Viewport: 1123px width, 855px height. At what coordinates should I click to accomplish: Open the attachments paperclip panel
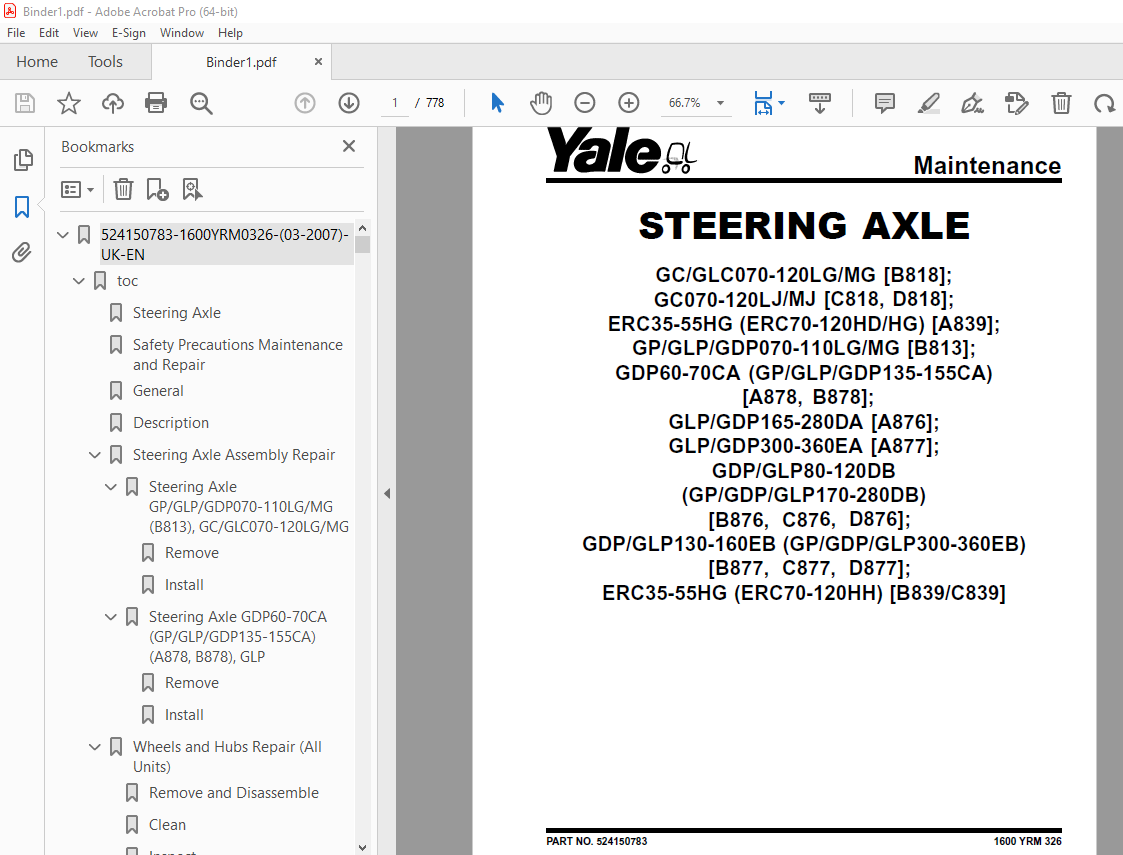coord(22,253)
